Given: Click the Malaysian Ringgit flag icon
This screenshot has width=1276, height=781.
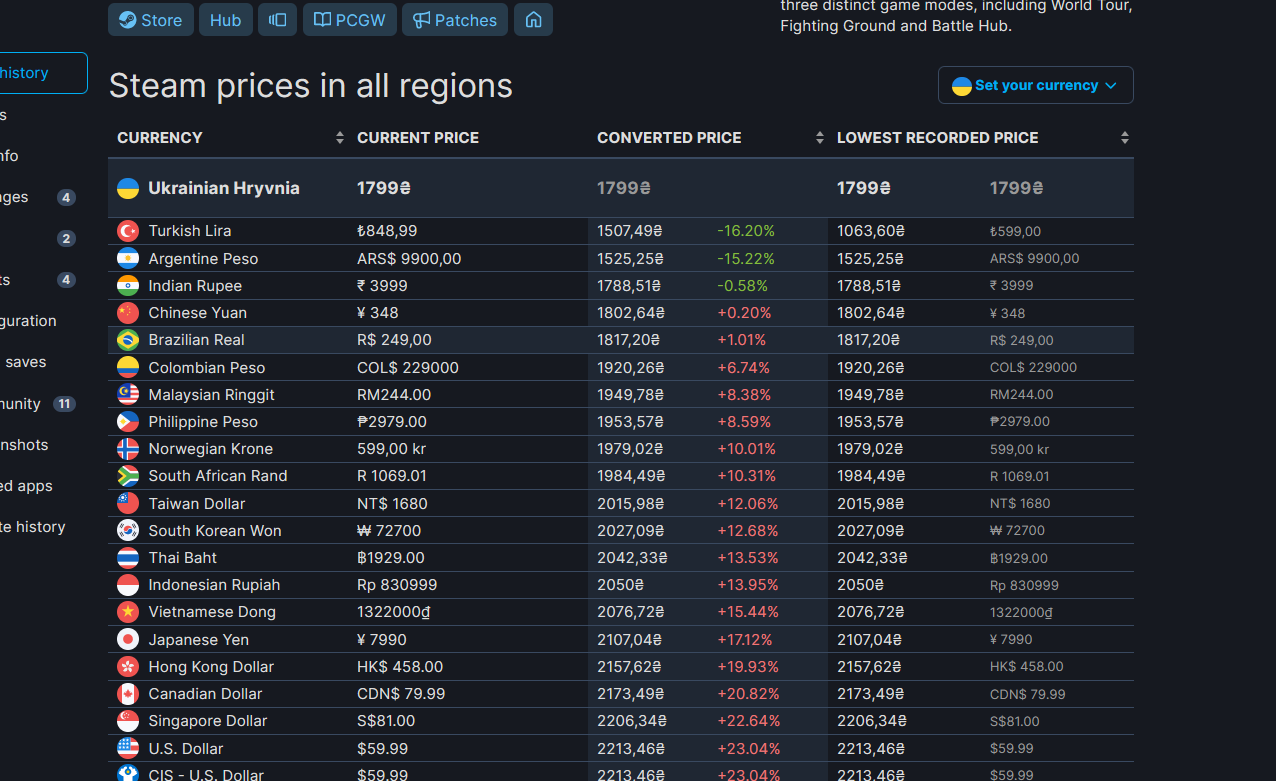Looking at the screenshot, I should [x=128, y=394].
